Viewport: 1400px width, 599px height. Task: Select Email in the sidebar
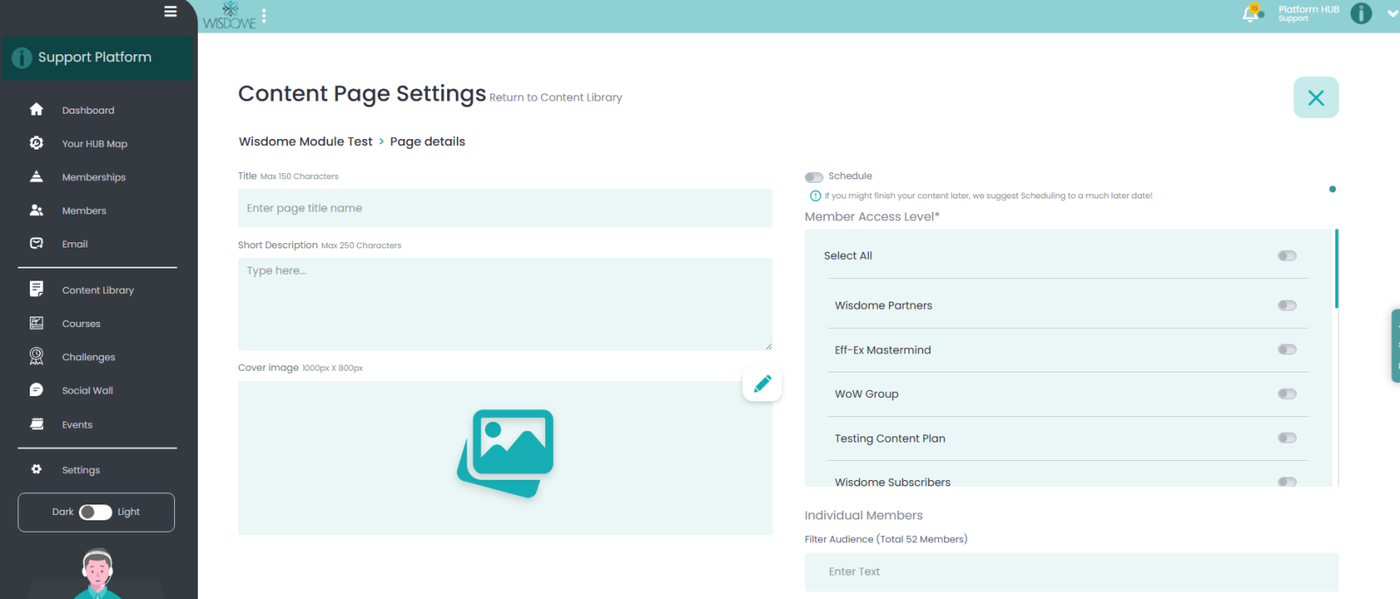(75, 244)
